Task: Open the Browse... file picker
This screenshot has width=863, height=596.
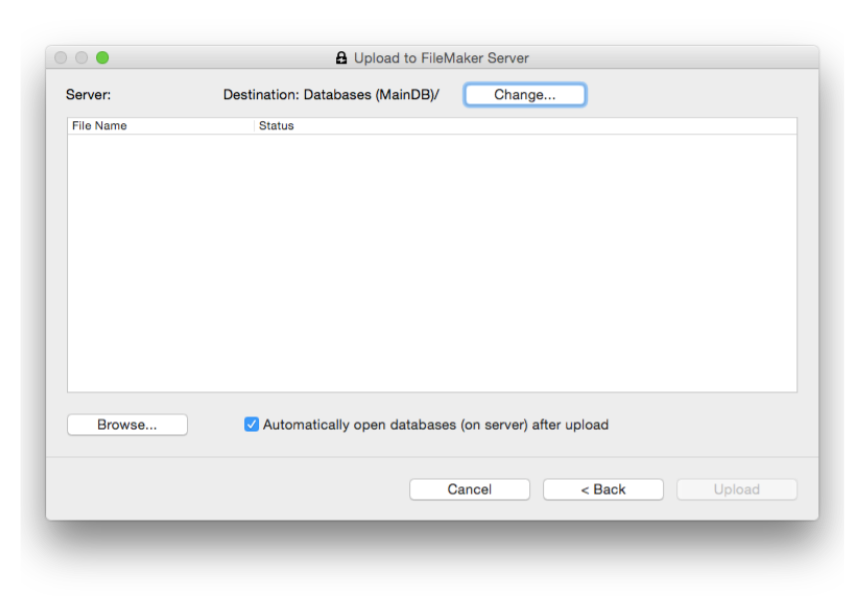Action: (127, 425)
